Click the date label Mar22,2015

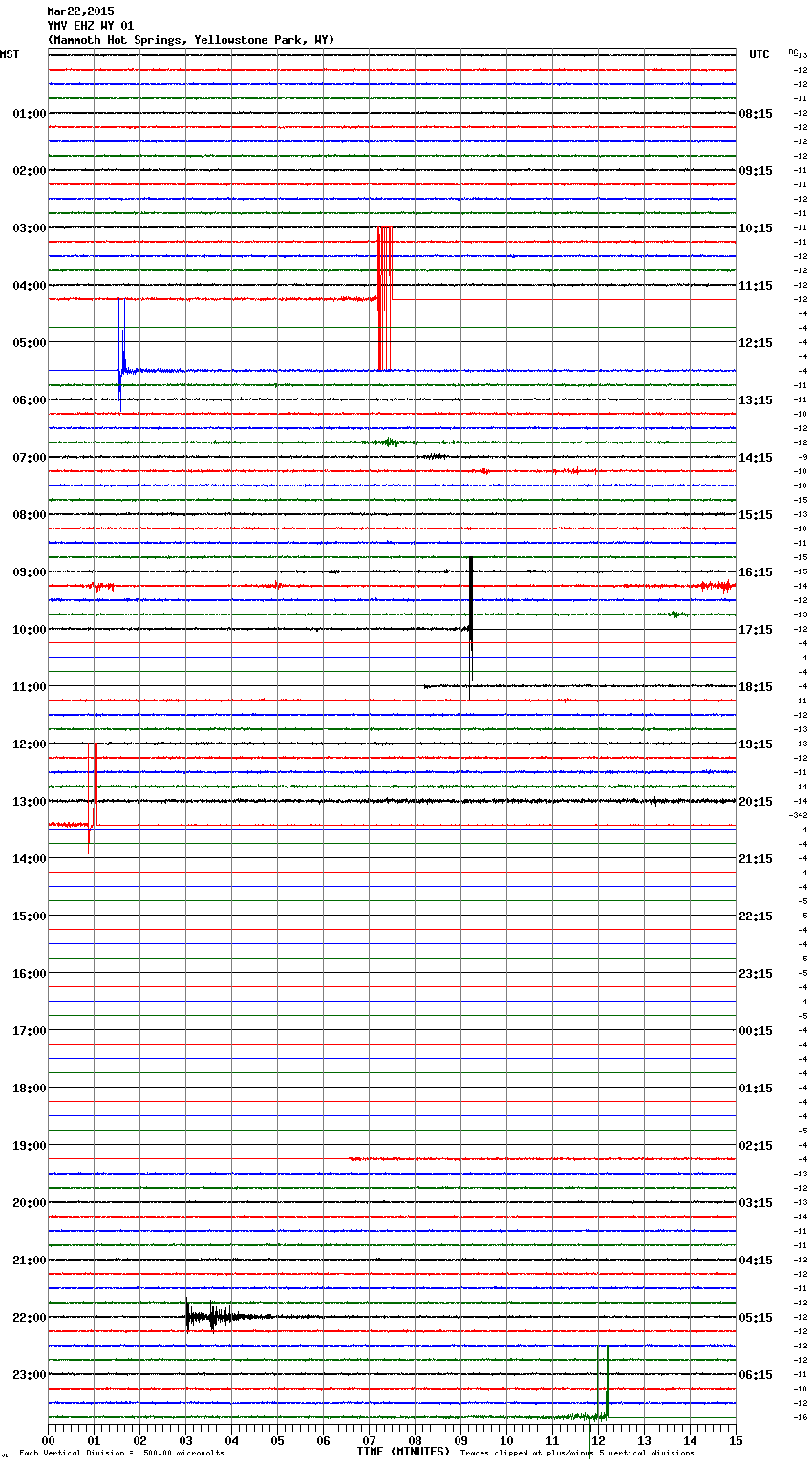(80, 11)
